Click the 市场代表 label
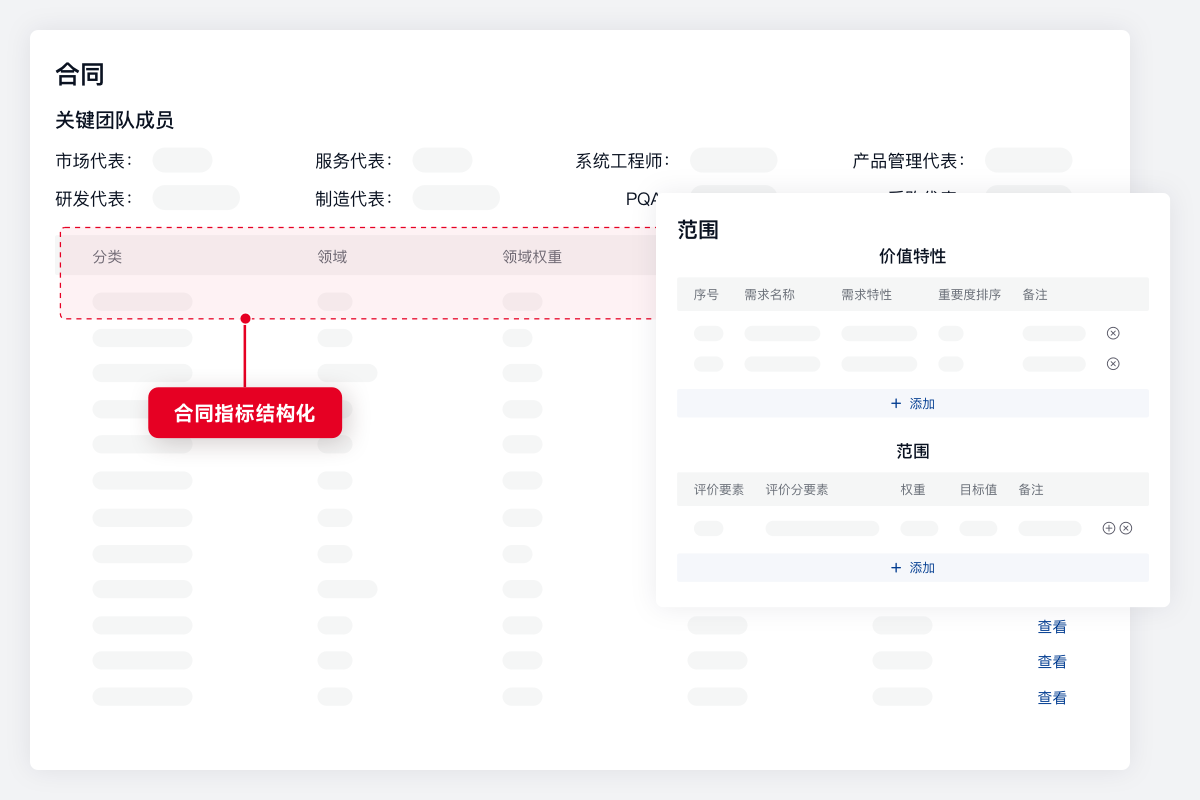The width and height of the screenshot is (1200, 800). tap(94, 161)
